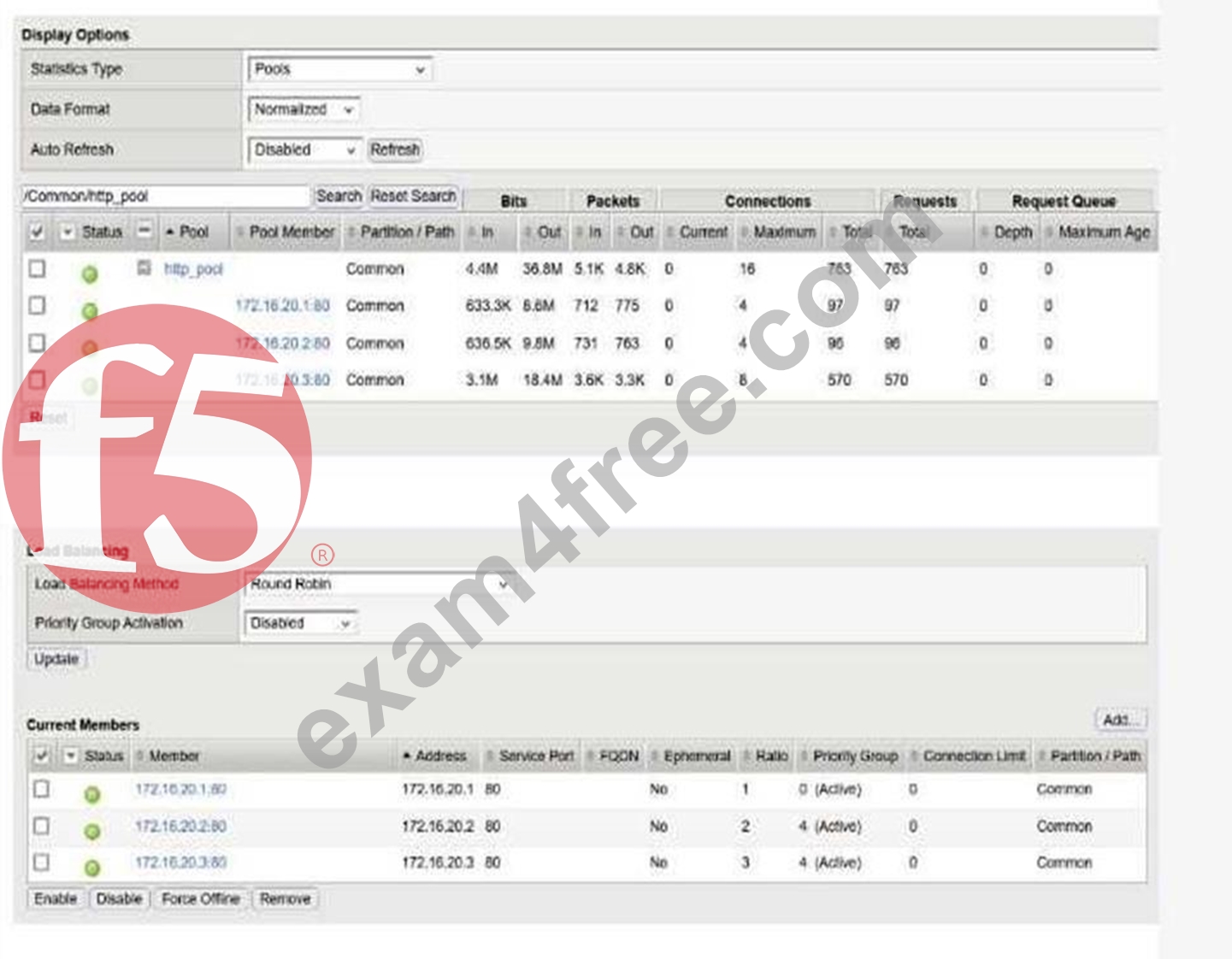Toggle select-all checkbox in Current Members header
This screenshot has height=959, width=1232.
click(x=41, y=755)
